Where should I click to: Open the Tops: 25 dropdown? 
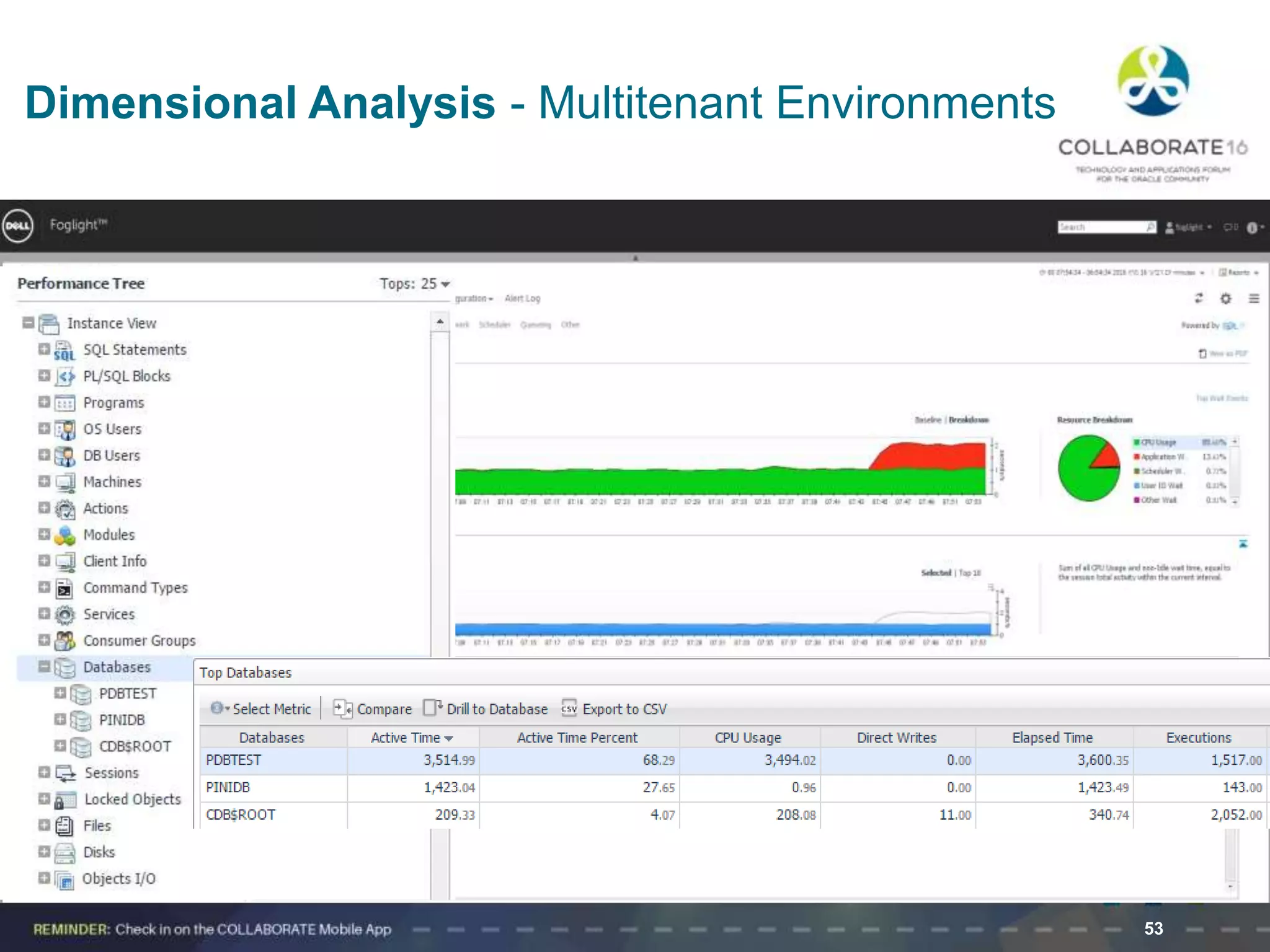tap(415, 284)
